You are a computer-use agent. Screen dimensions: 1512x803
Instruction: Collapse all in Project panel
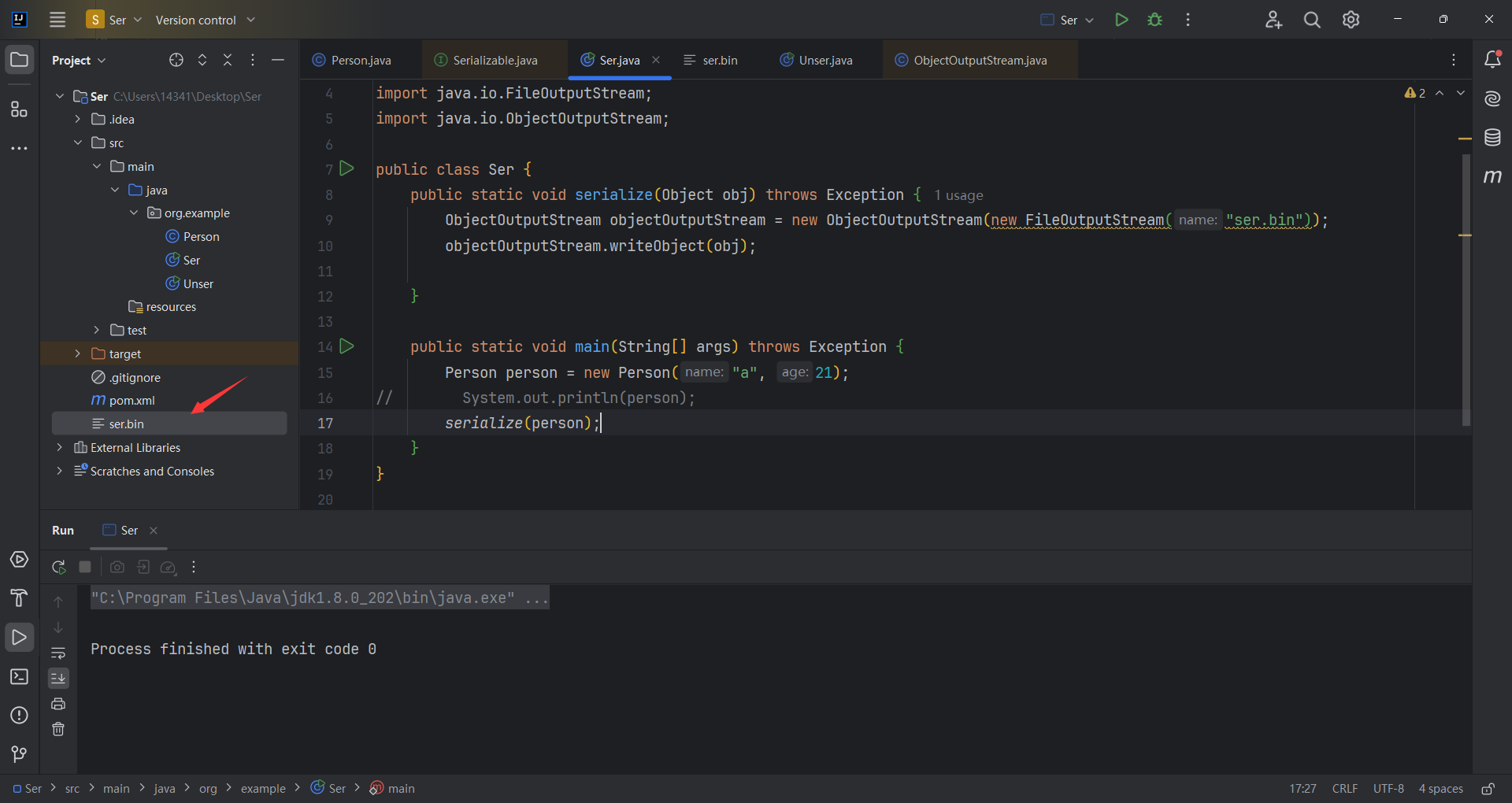click(x=228, y=60)
